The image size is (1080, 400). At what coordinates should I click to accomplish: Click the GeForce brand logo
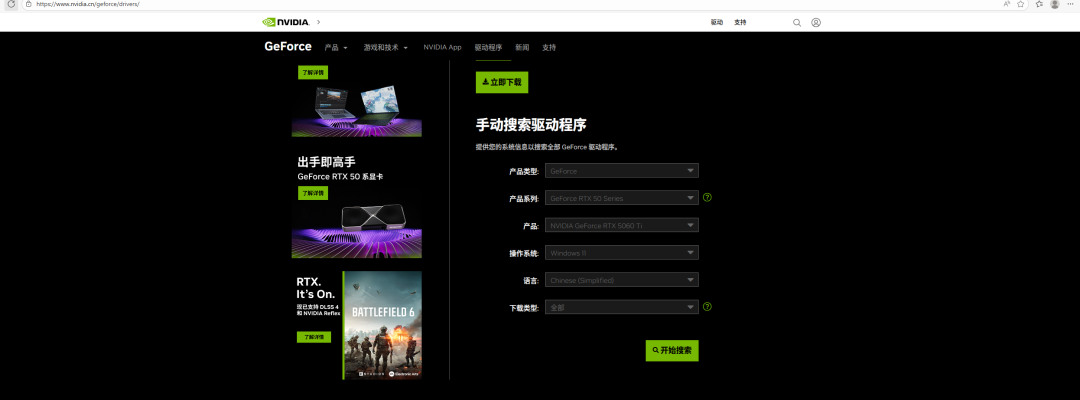click(x=288, y=47)
